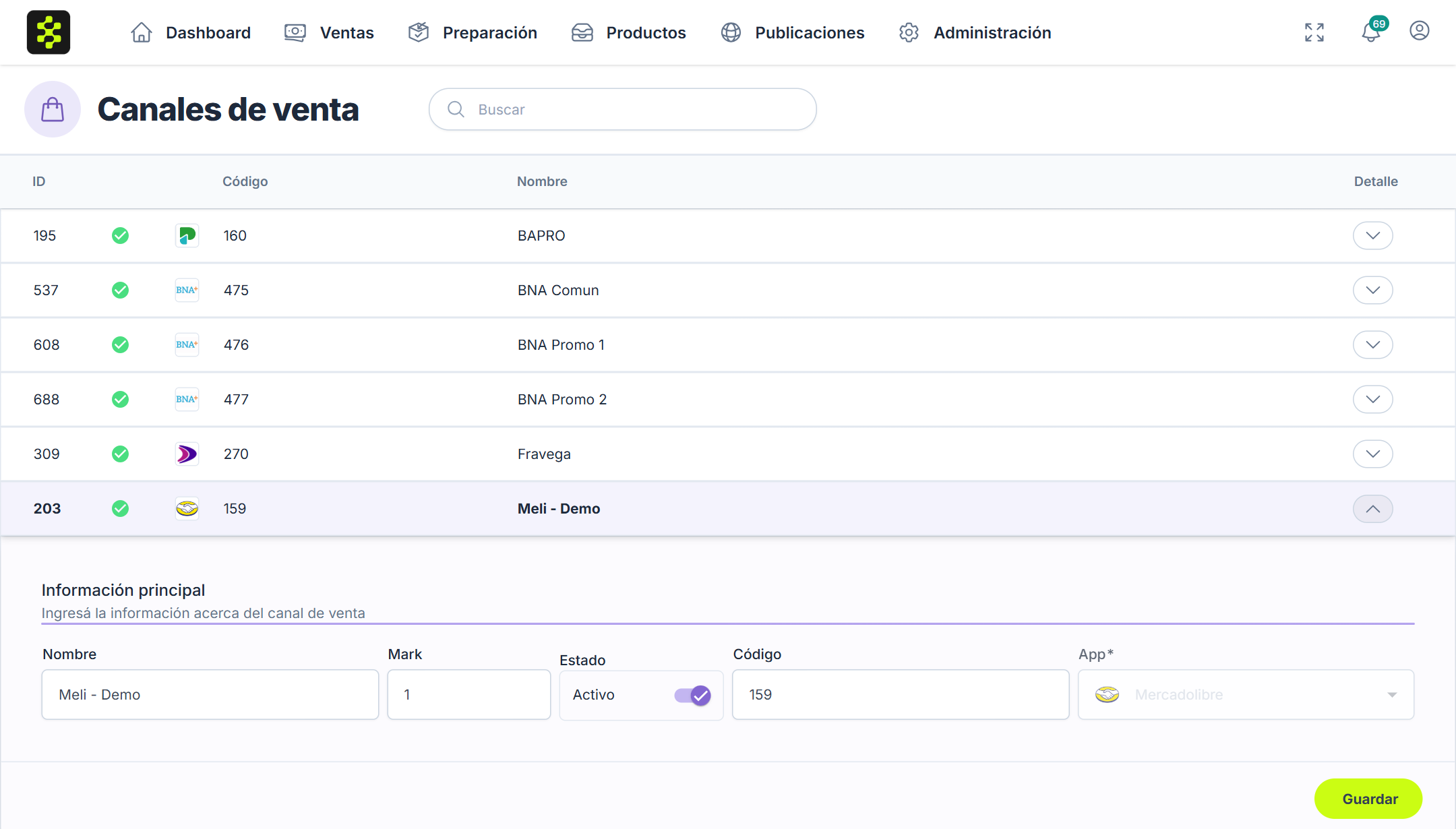1456x829 pixels.
Task: Click the ID column header
Action: pos(39,181)
